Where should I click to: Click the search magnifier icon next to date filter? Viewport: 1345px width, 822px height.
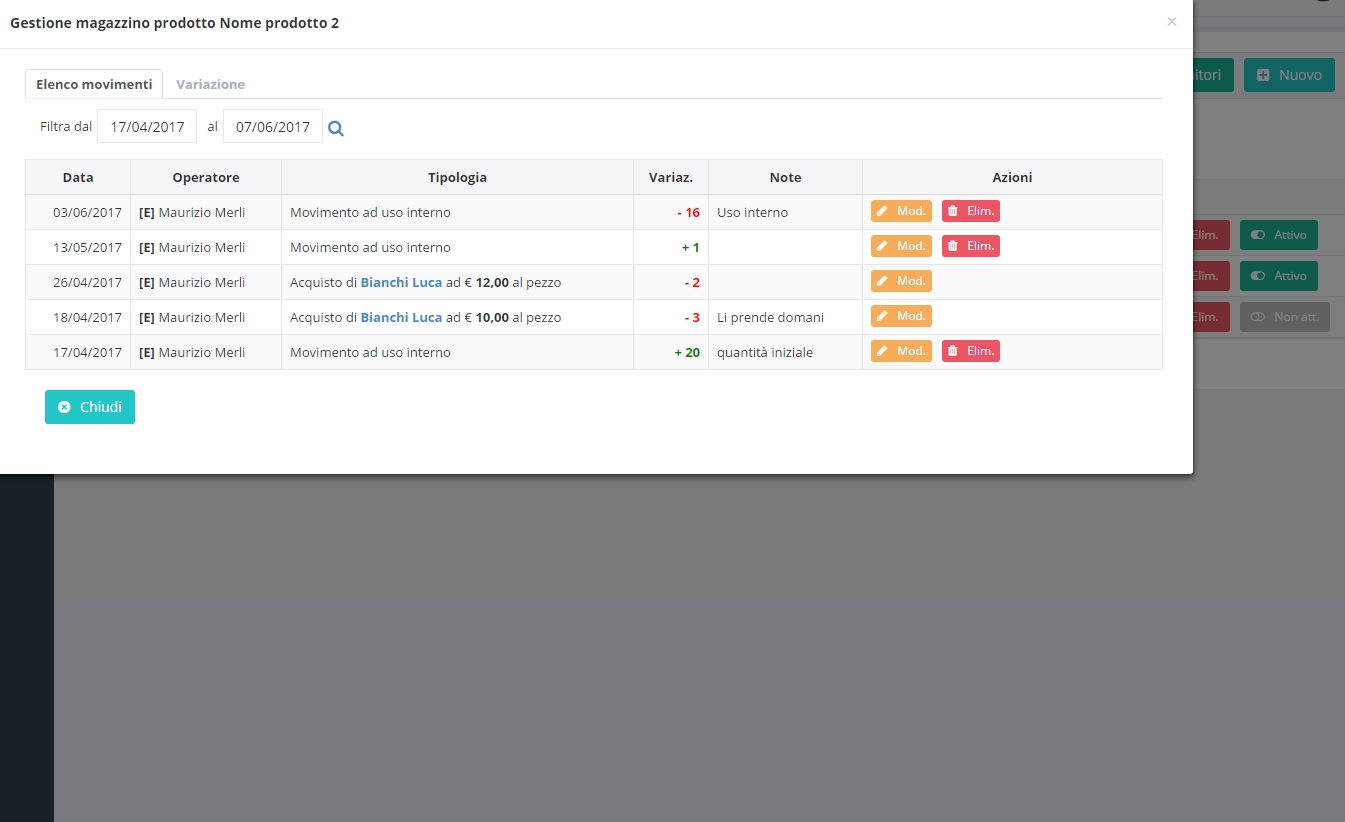pos(336,128)
